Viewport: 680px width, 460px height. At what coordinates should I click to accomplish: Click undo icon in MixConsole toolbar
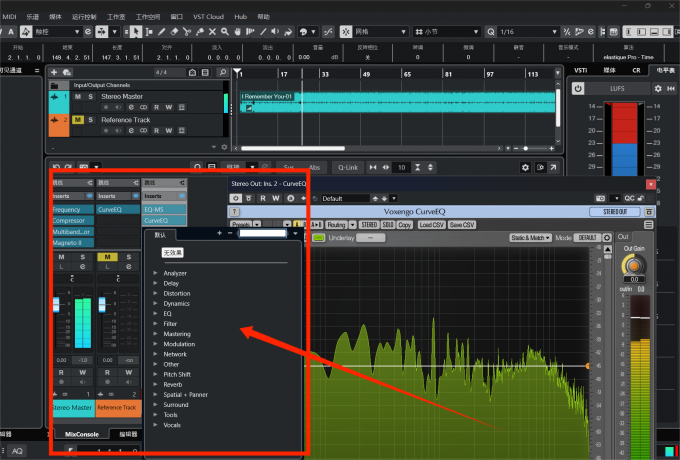coord(56,167)
